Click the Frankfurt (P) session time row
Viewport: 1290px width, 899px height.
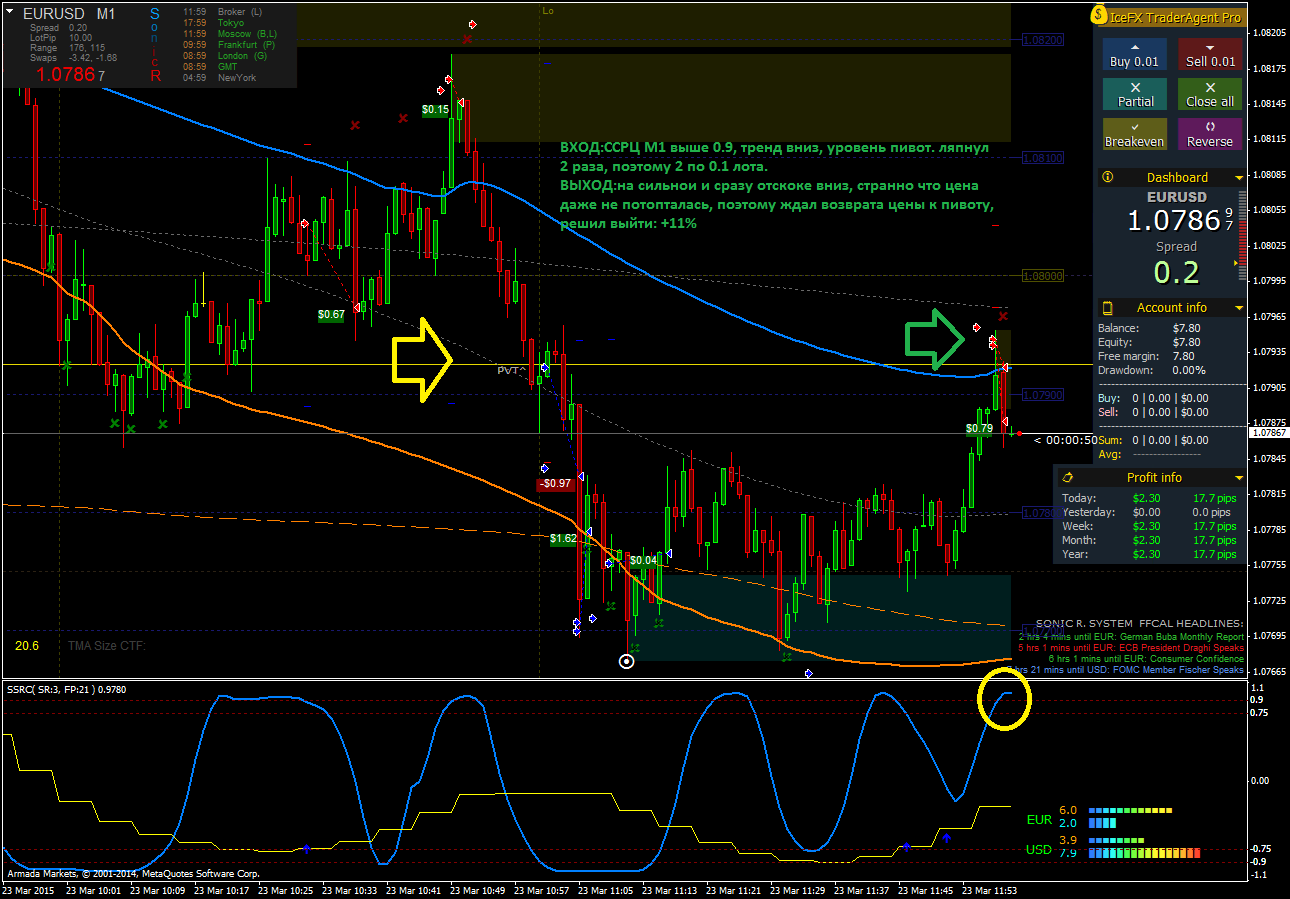[231, 45]
